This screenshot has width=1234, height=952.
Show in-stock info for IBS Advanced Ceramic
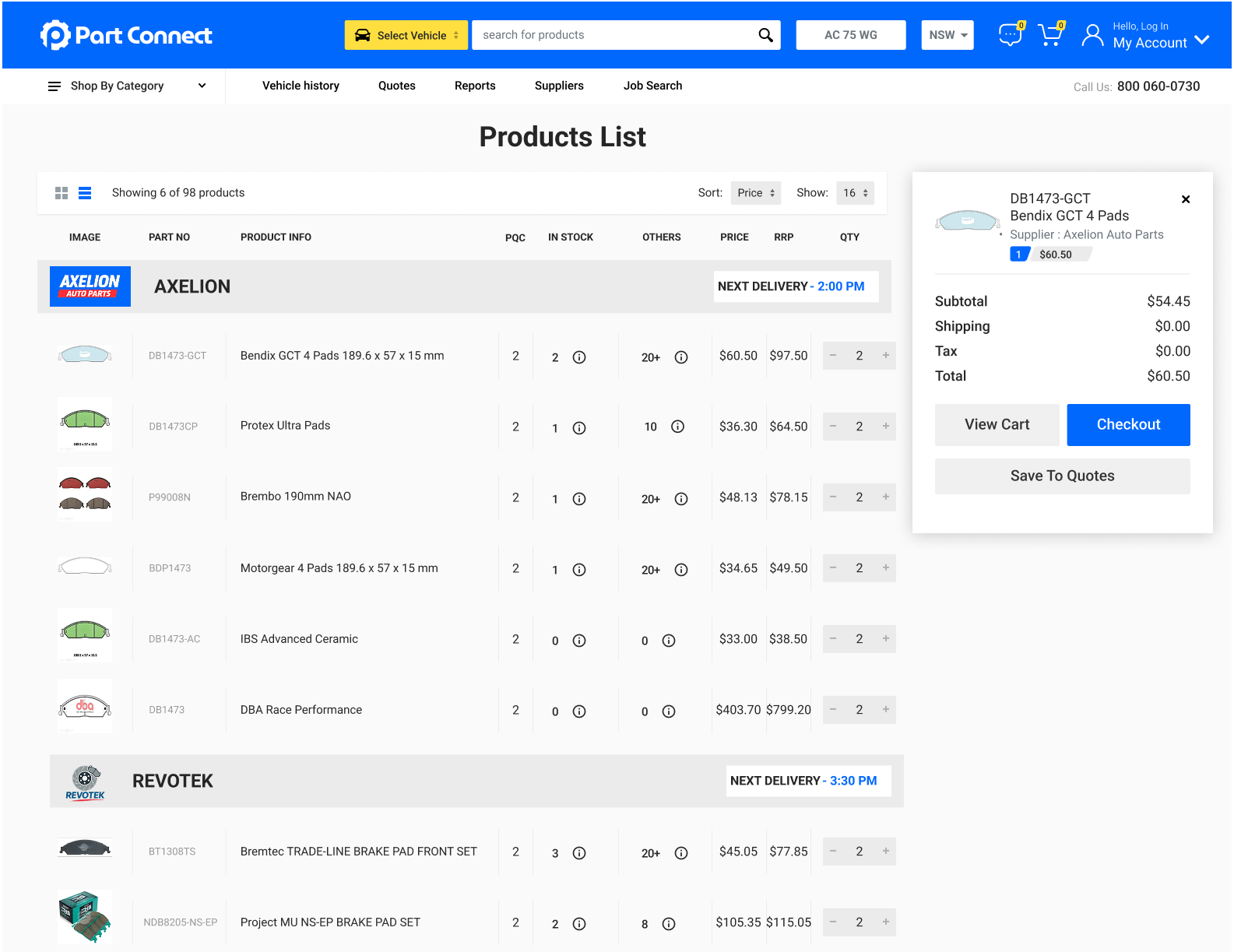click(x=579, y=641)
